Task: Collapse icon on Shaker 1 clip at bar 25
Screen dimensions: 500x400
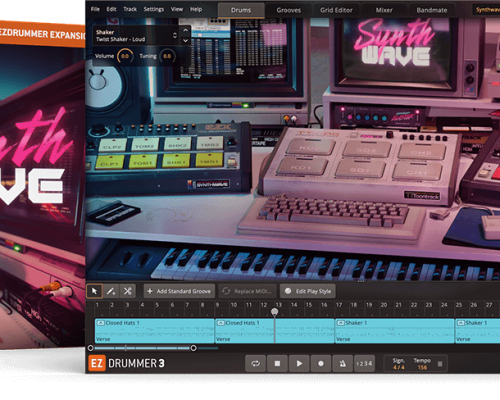Action: 461,323
